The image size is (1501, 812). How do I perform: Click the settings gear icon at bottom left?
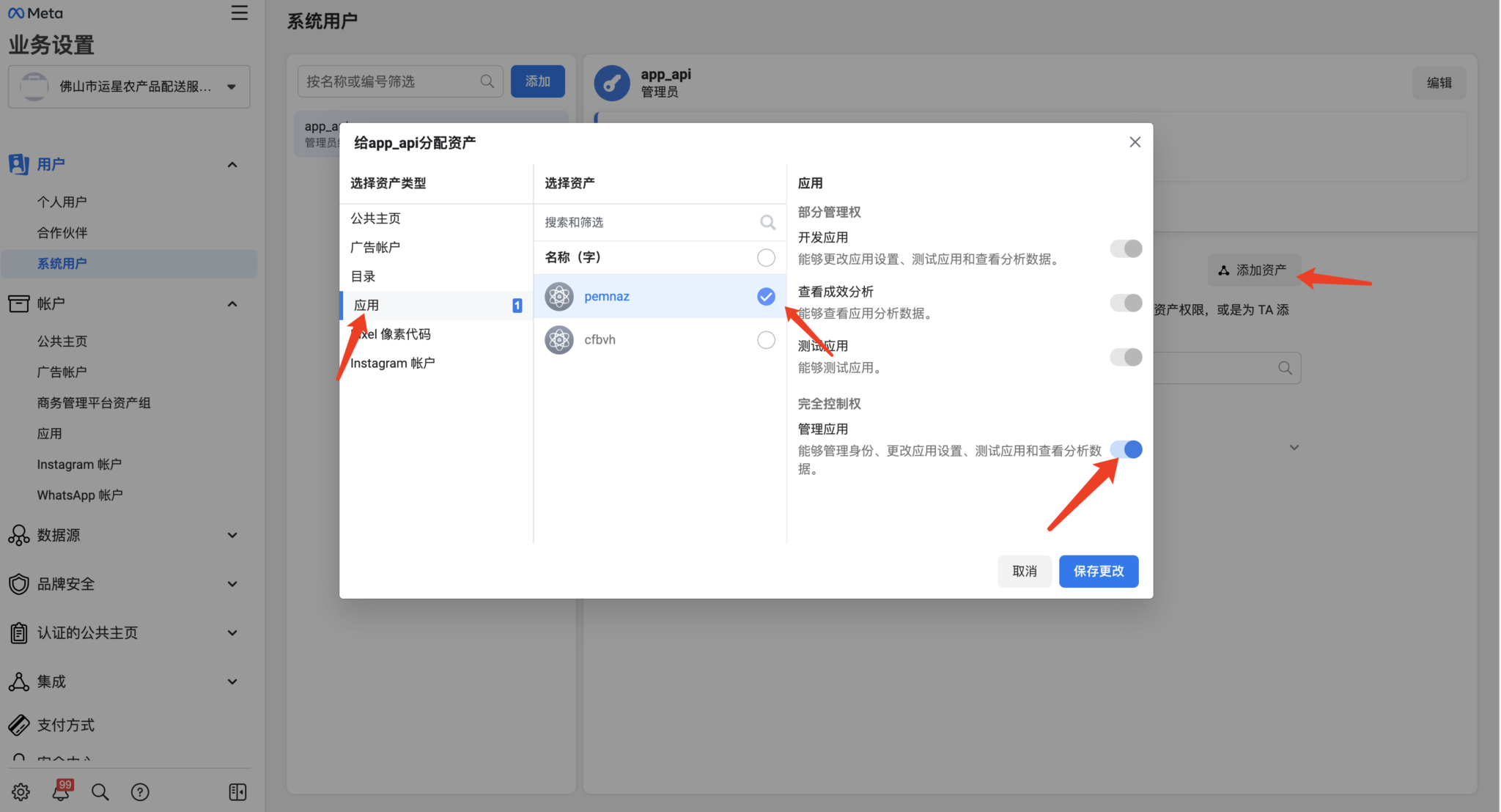coord(21,792)
